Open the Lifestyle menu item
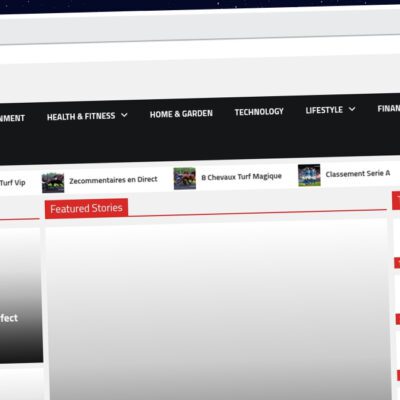Screen dimensions: 400x400 pyautogui.click(x=324, y=110)
